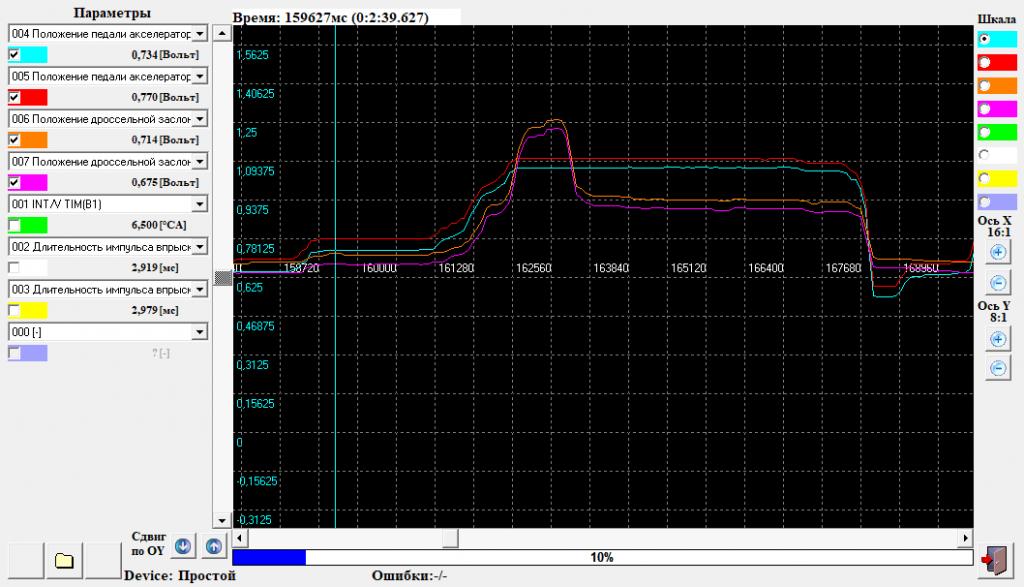This screenshot has width=1024, height=587.
Task: Click the Y axis zoom in plus button
Action: pyautogui.click(x=998, y=339)
